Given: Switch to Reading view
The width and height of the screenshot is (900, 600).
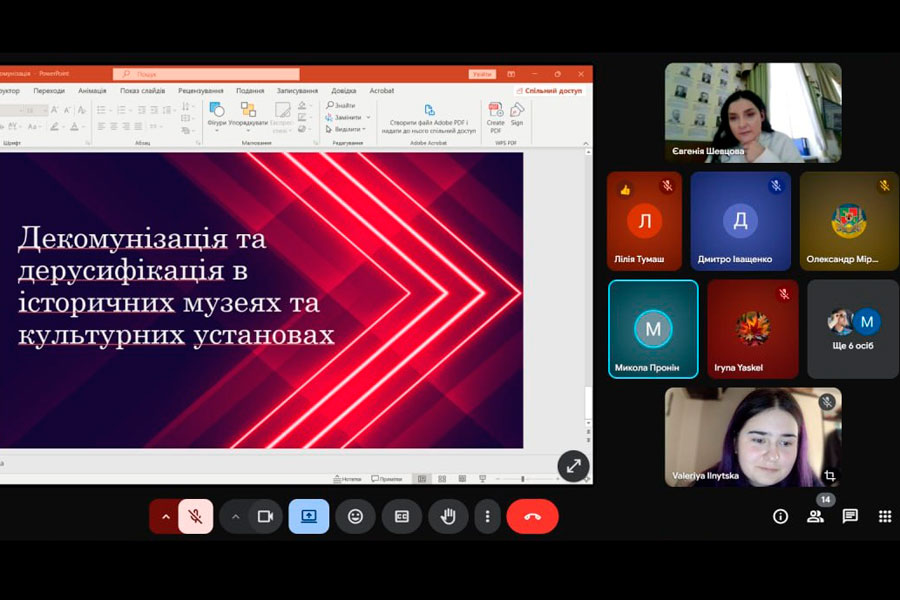Looking at the screenshot, I should (462, 478).
